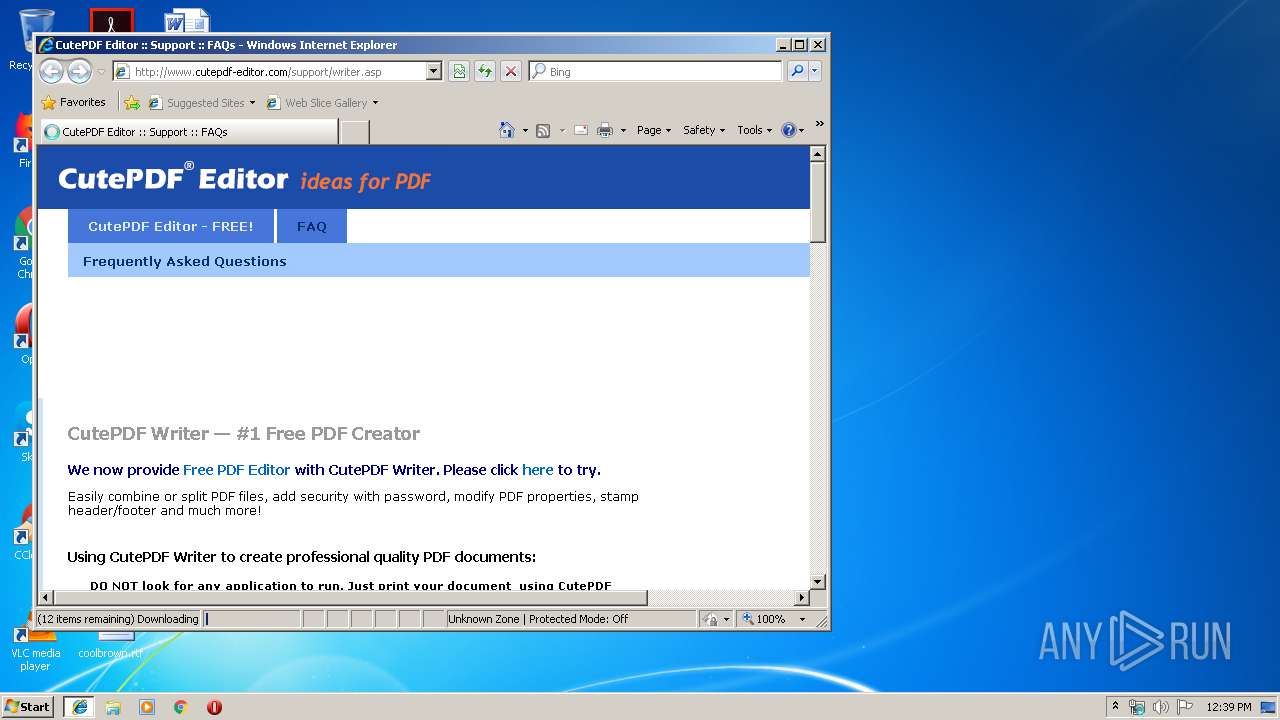Click the vertical scrollbar down arrow
This screenshot has height=720, width=1280.
pos(817,581)
